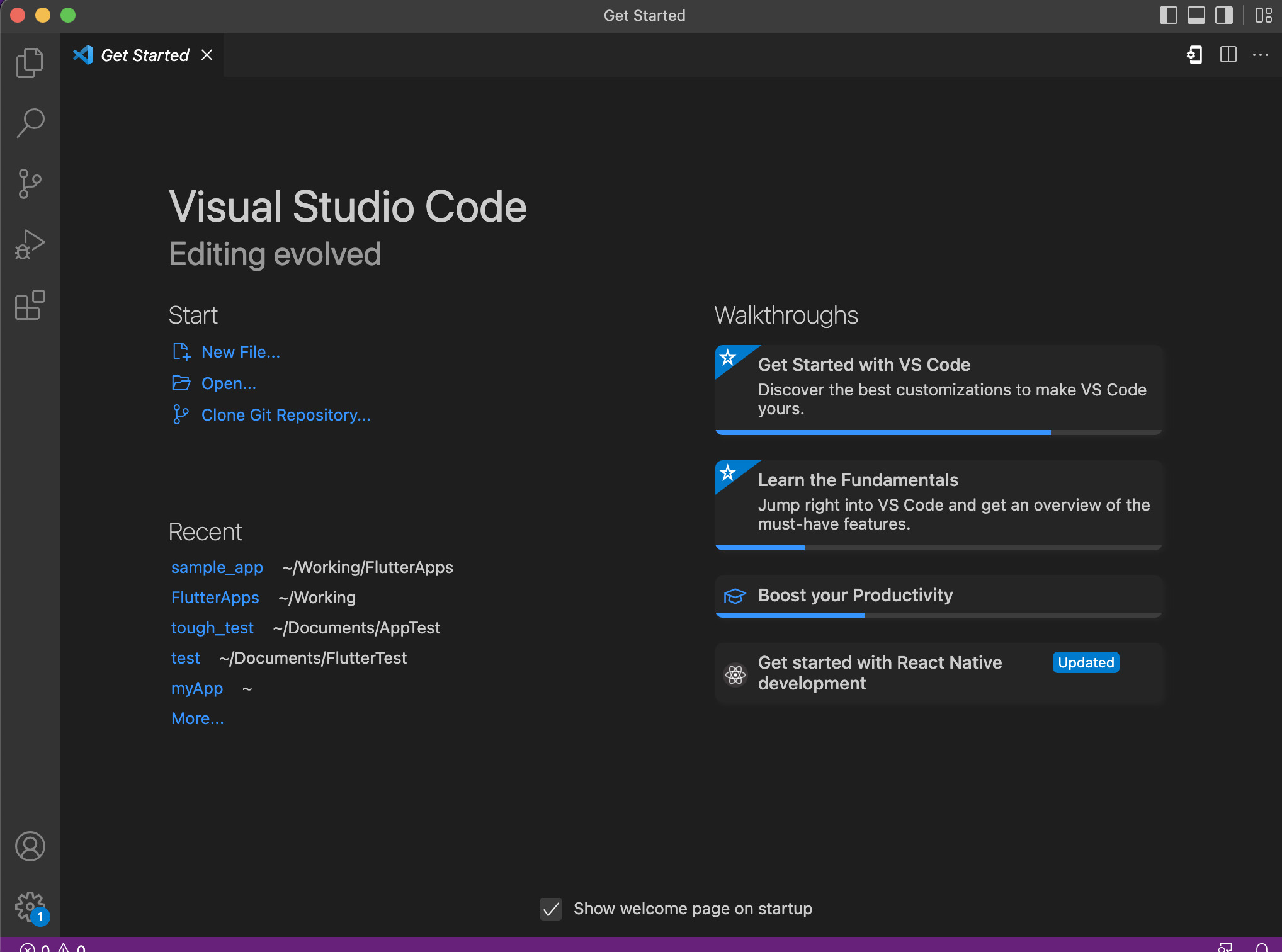Open the Accounts icon near the bottom
Image resolution: width=1282 pixels, height=952 pixels.
click(30, 847)
